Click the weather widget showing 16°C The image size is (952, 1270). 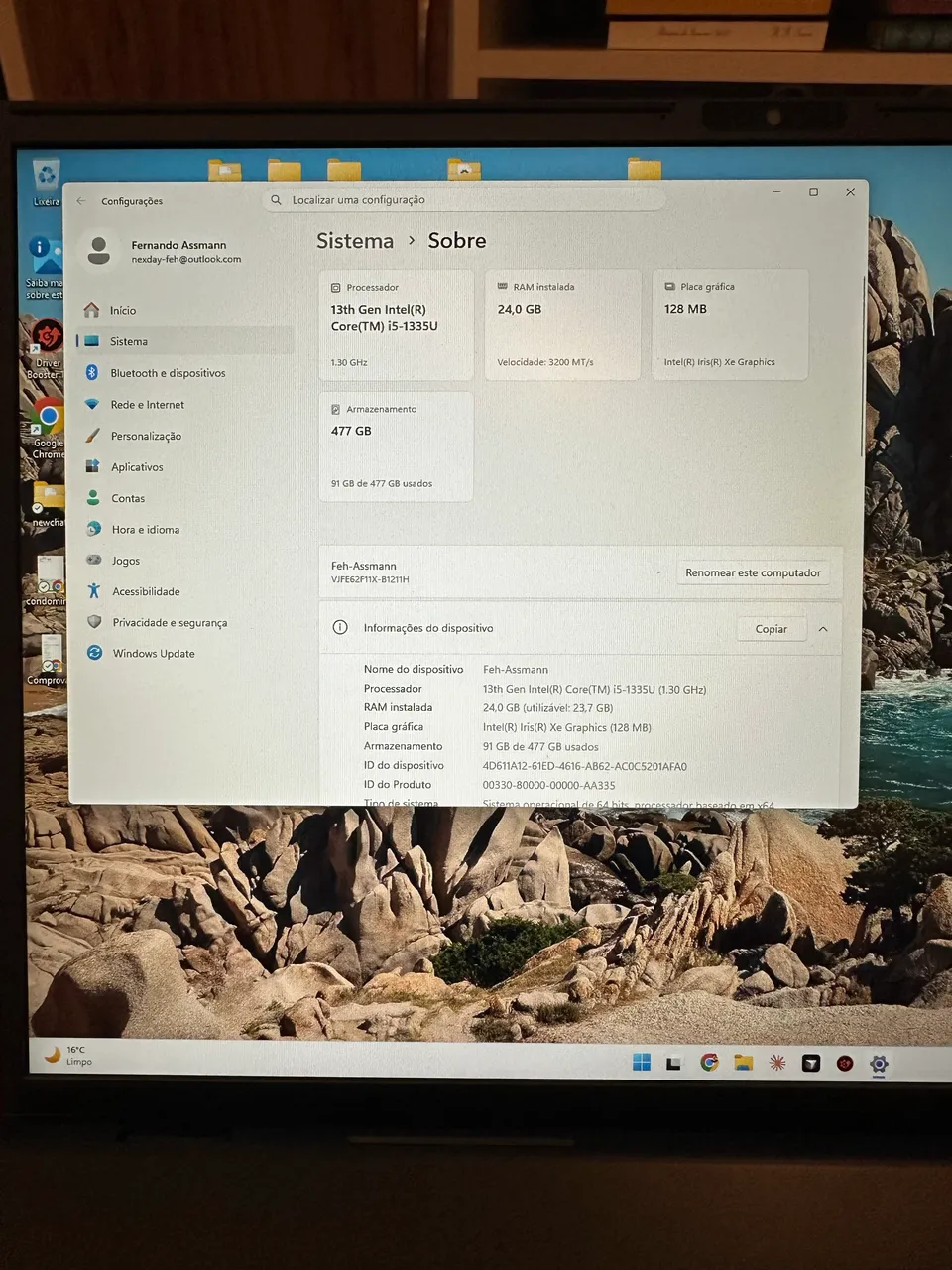coord(67,1056)
